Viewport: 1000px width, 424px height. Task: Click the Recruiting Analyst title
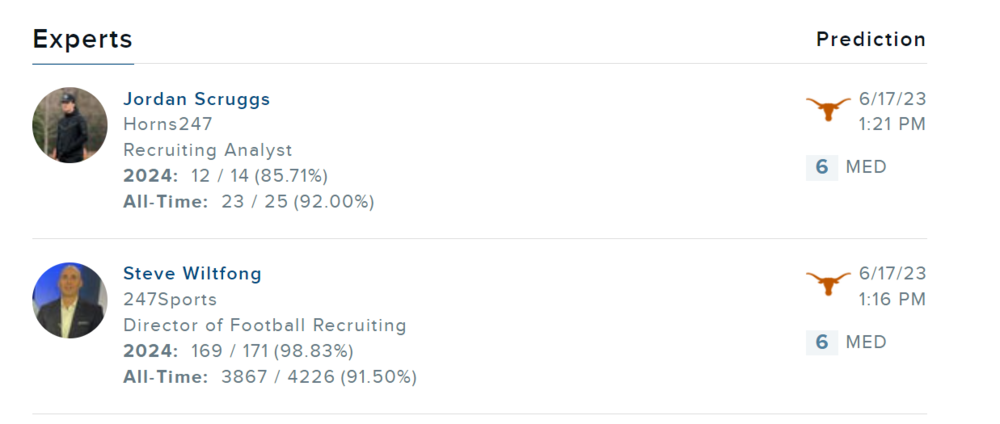coord(208,150)
